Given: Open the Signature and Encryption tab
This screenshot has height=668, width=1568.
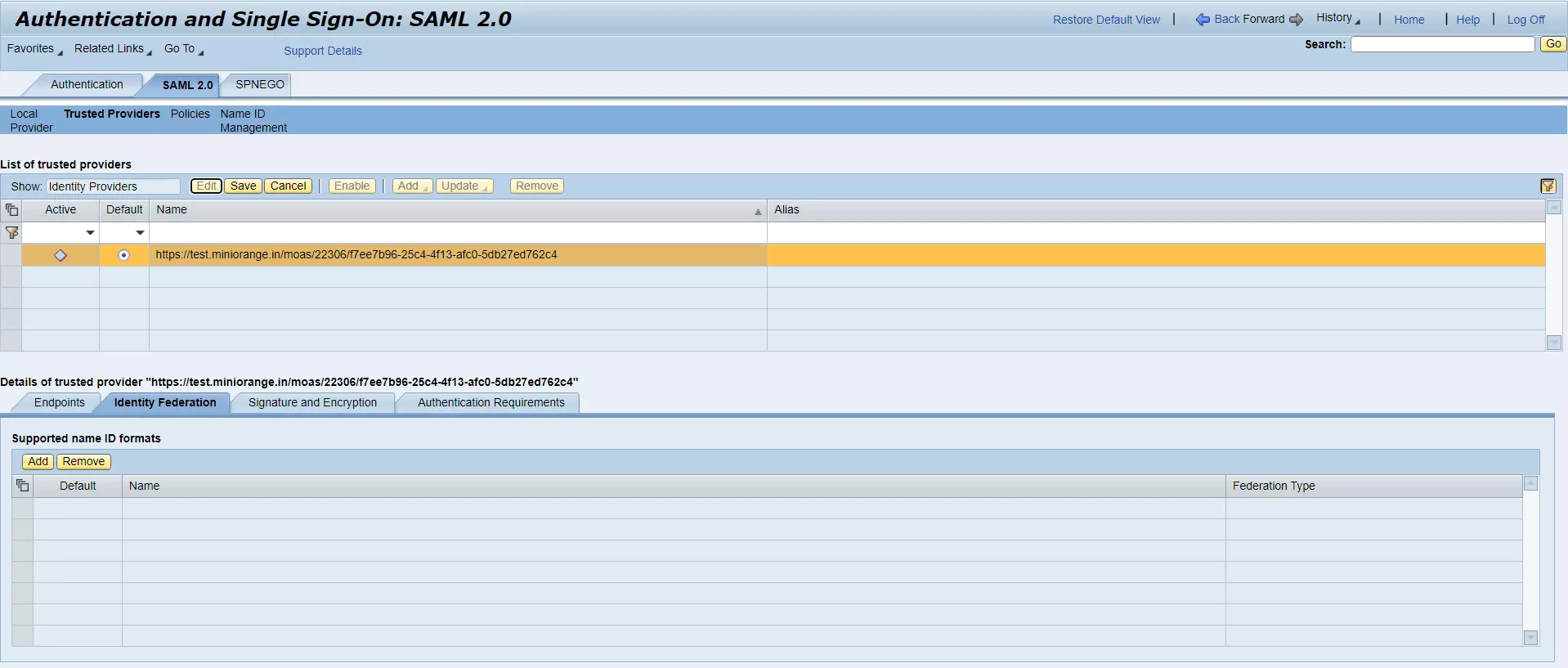Looking at the screenshot, I should click(x=312, y=402).
